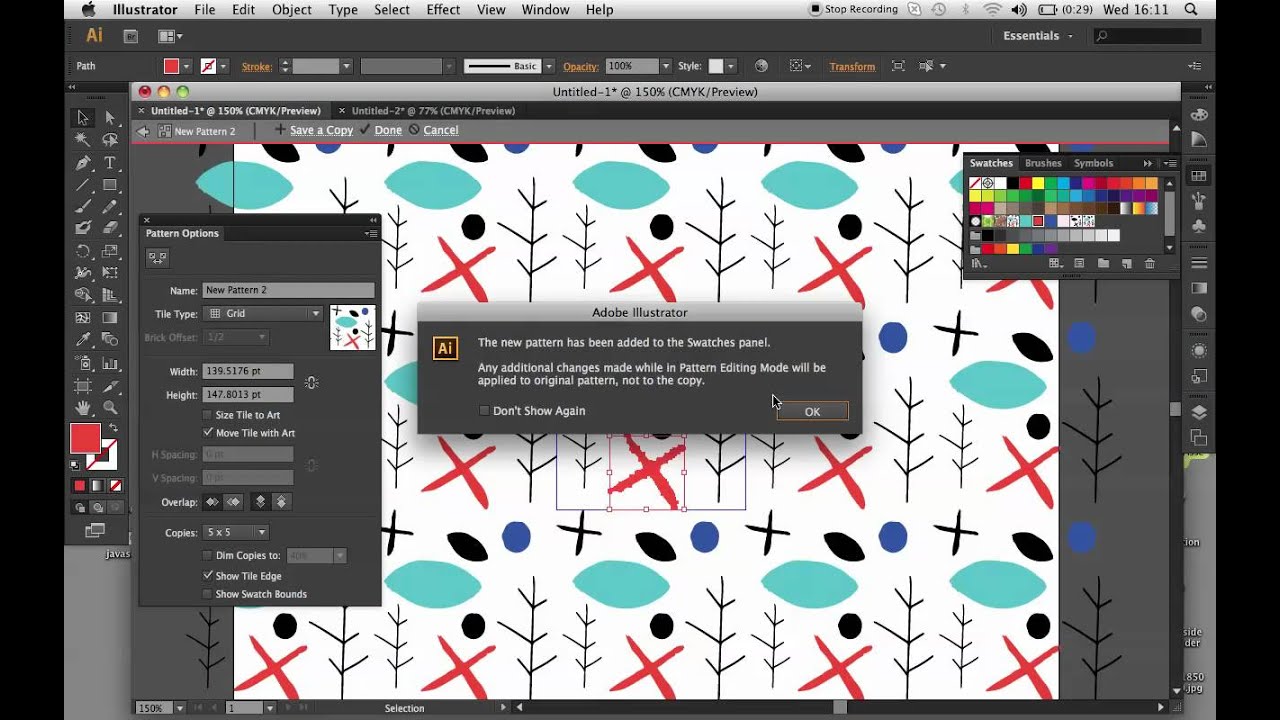Select the Pen tool
Viewport: 1280px width, 720px height.
(x=83, y=162)
